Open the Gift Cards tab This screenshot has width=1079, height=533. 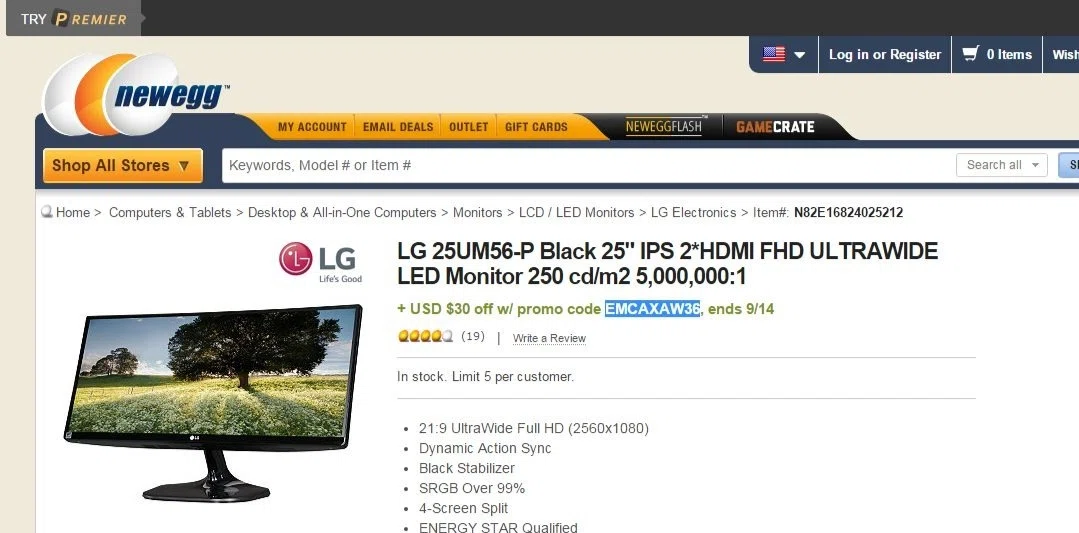536,127
